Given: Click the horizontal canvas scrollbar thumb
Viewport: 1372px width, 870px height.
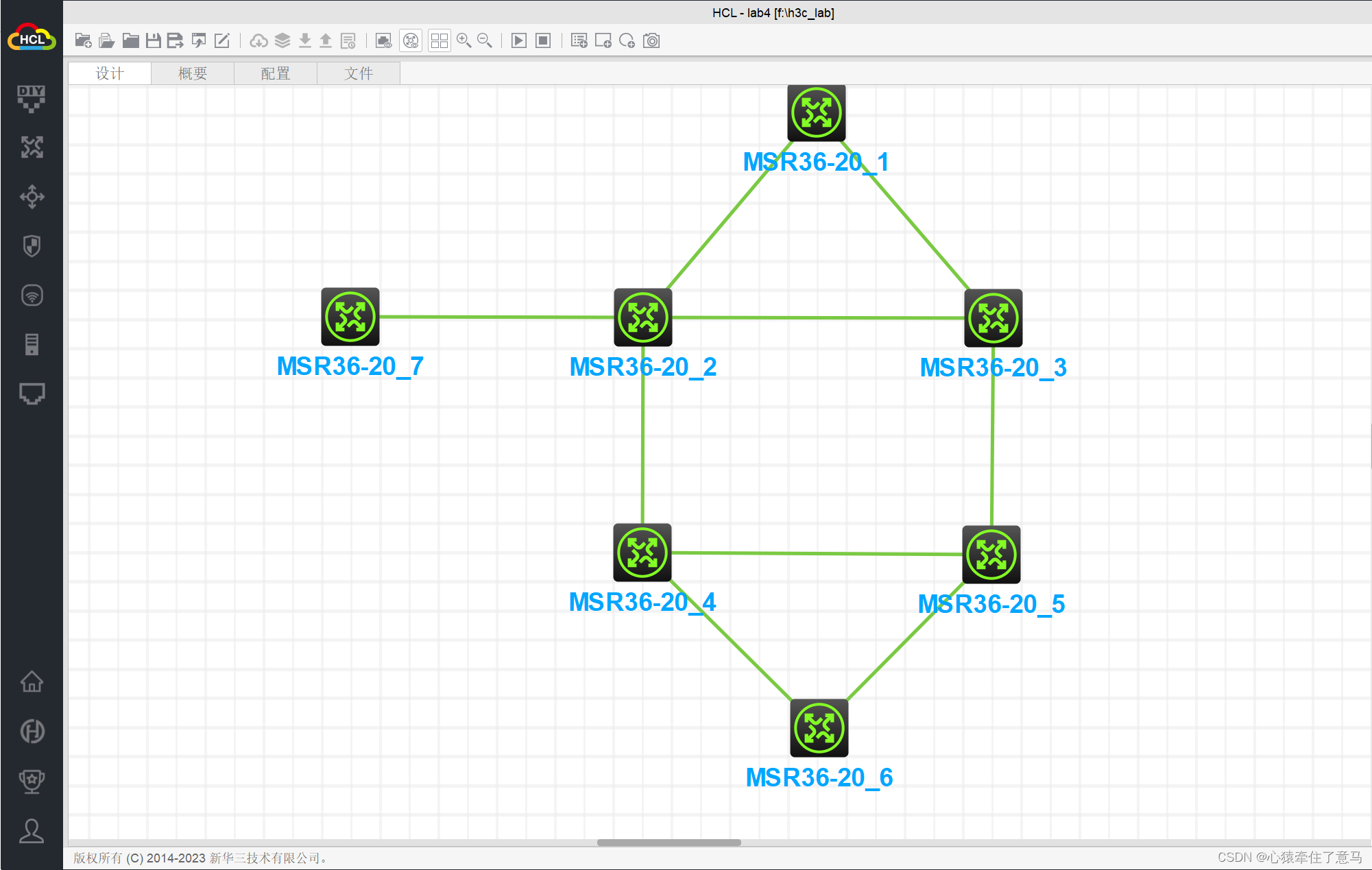Looking at the screenshot, I should pyautogui.click(x=669, y=843).
